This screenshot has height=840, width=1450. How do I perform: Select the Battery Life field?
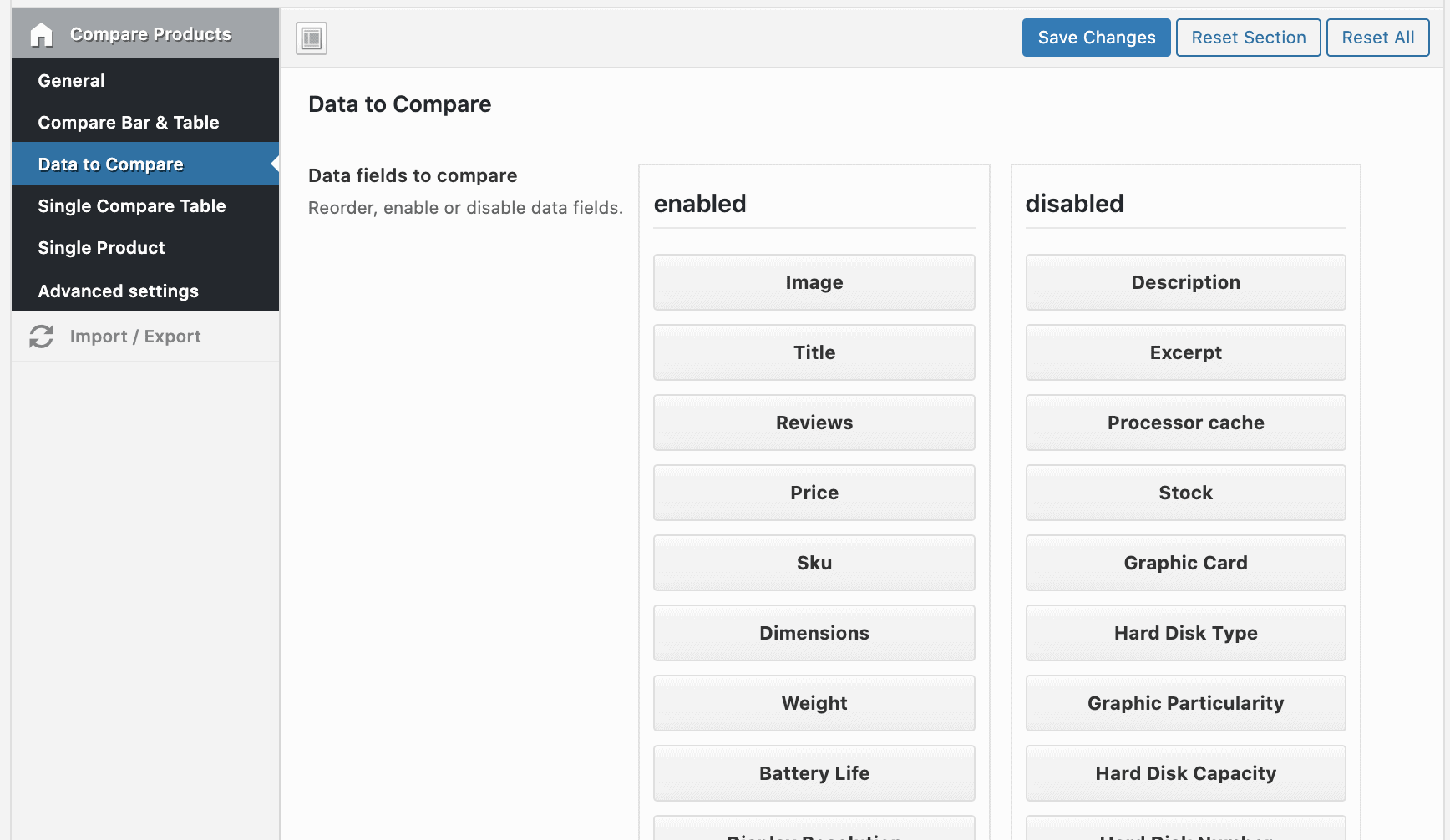814,773
